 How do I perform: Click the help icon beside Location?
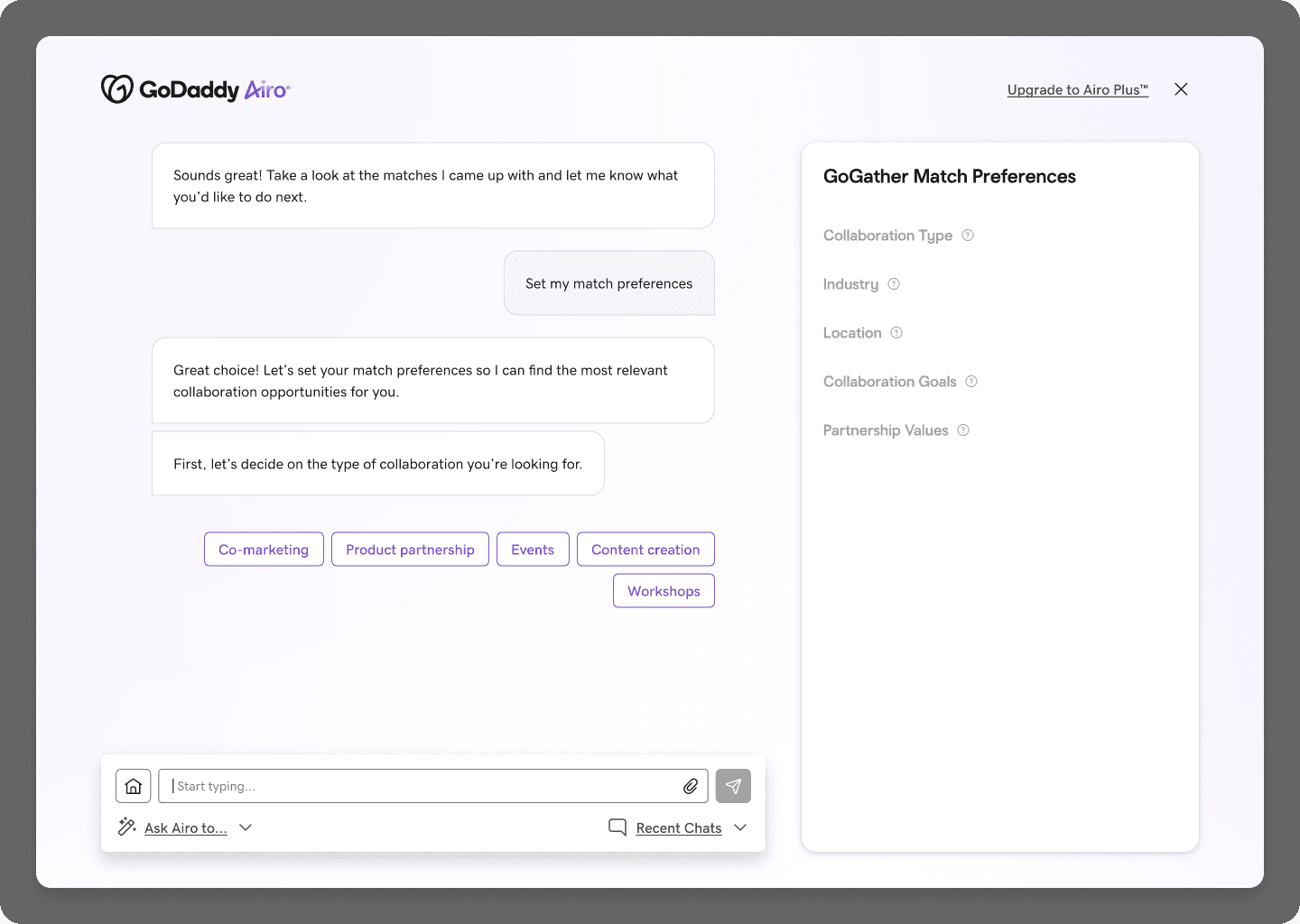click(x=896, y=333)
